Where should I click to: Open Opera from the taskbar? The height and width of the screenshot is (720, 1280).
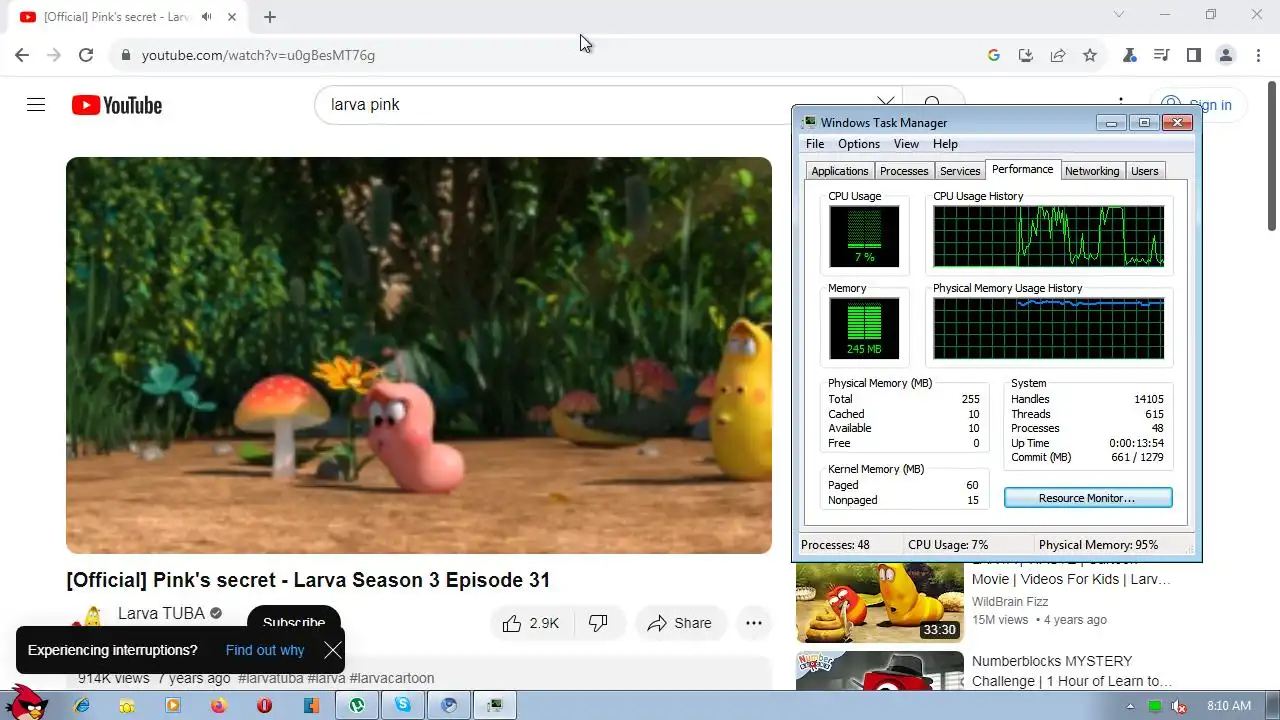264,705
